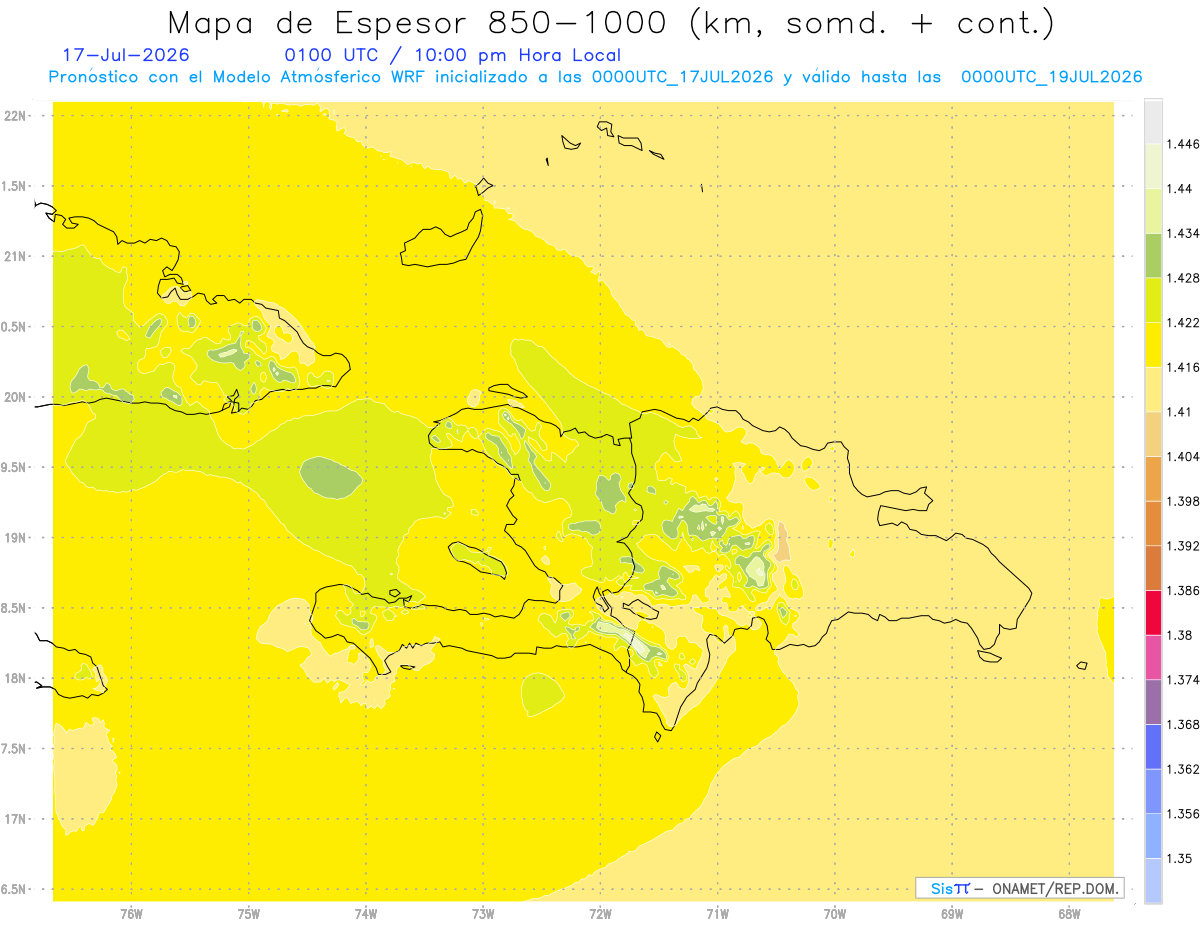Click the '20N' latitude label

(17, 397)
